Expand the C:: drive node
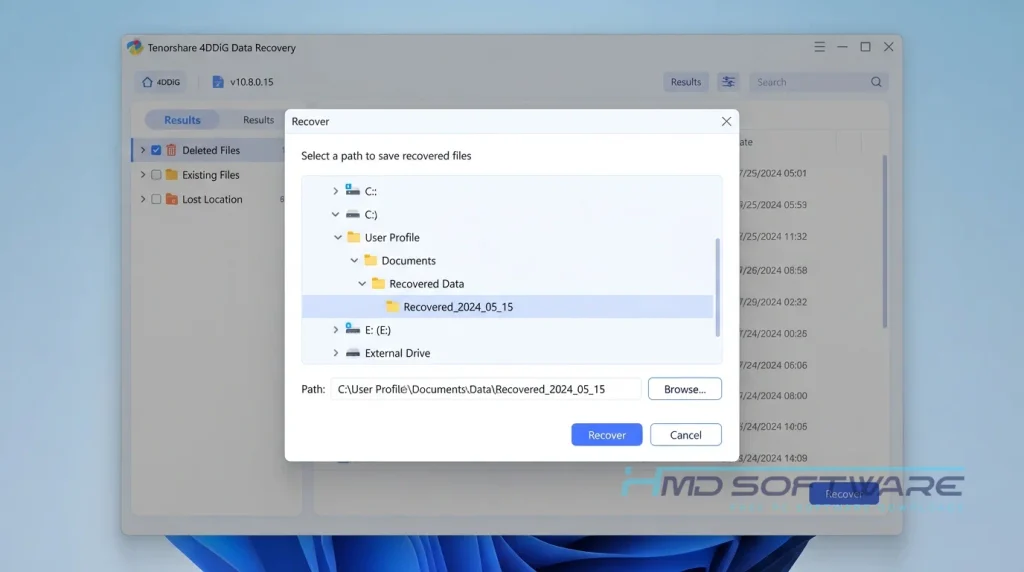Image resolution: width=1024 pixels, height=572 pixels. pos(335,191)
